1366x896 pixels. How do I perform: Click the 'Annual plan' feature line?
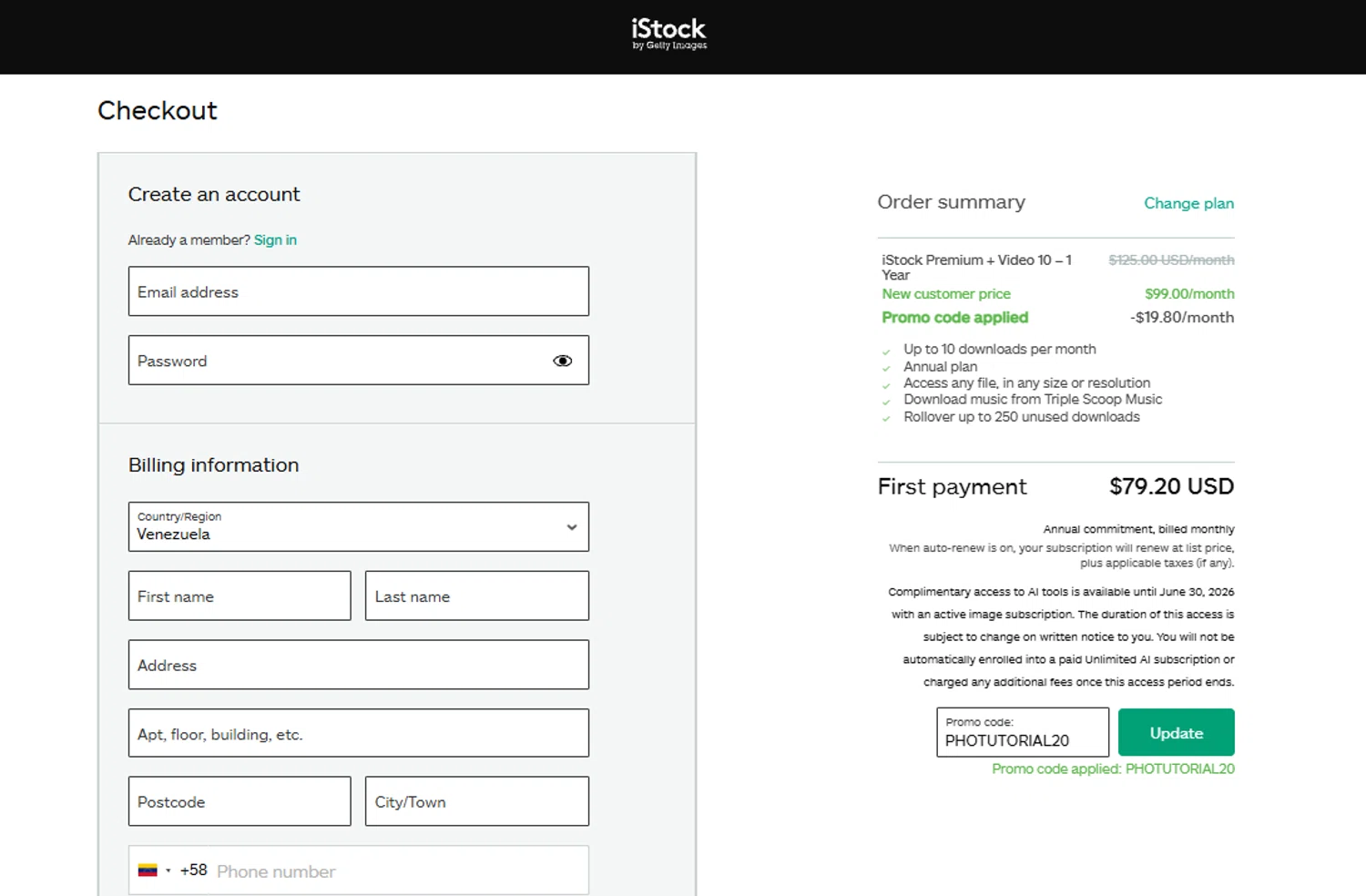[x=940, y=366]
